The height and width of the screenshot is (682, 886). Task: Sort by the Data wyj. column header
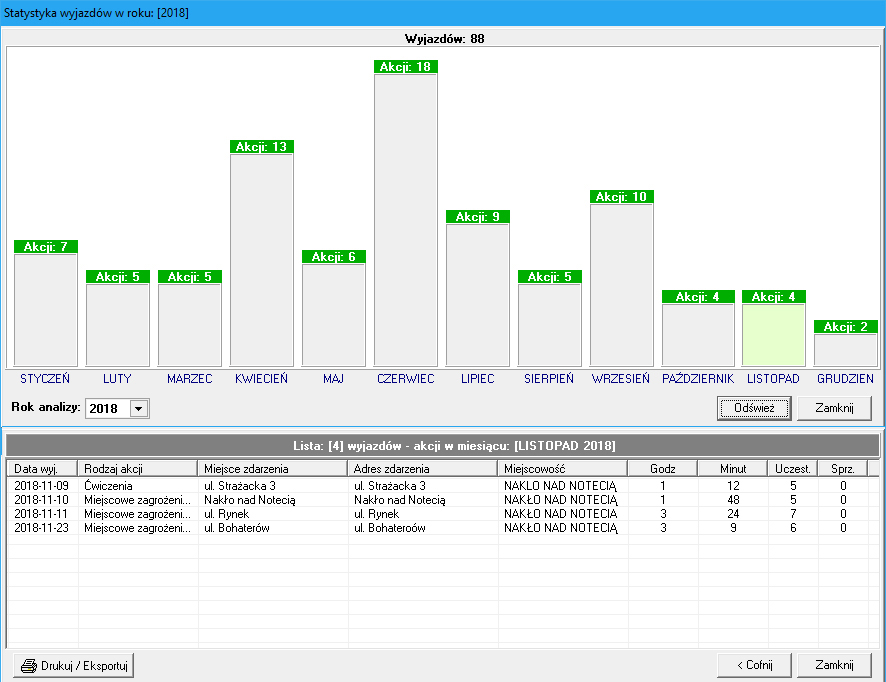point(42,468)
